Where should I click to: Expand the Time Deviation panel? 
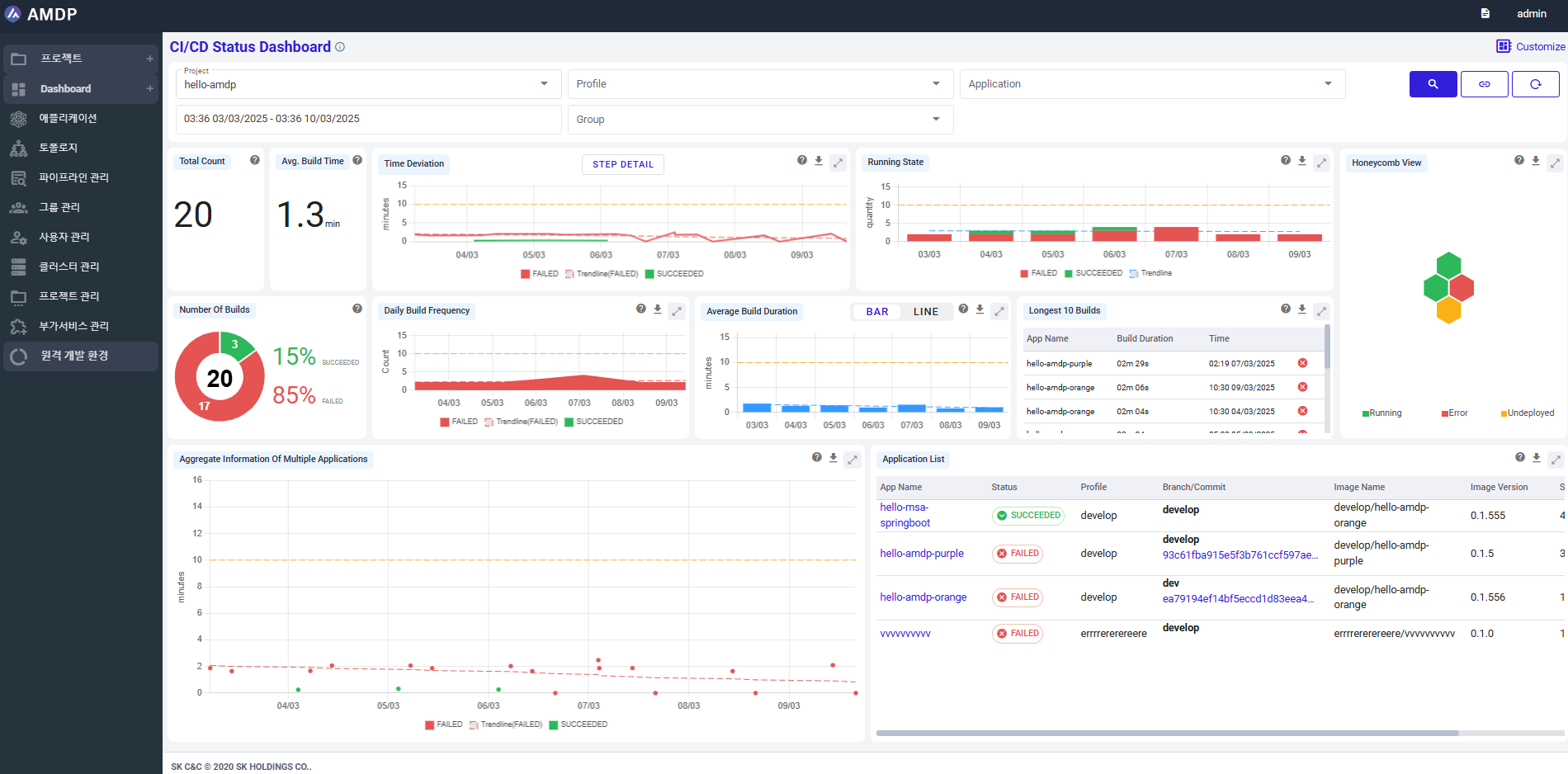tap(838, 163)
